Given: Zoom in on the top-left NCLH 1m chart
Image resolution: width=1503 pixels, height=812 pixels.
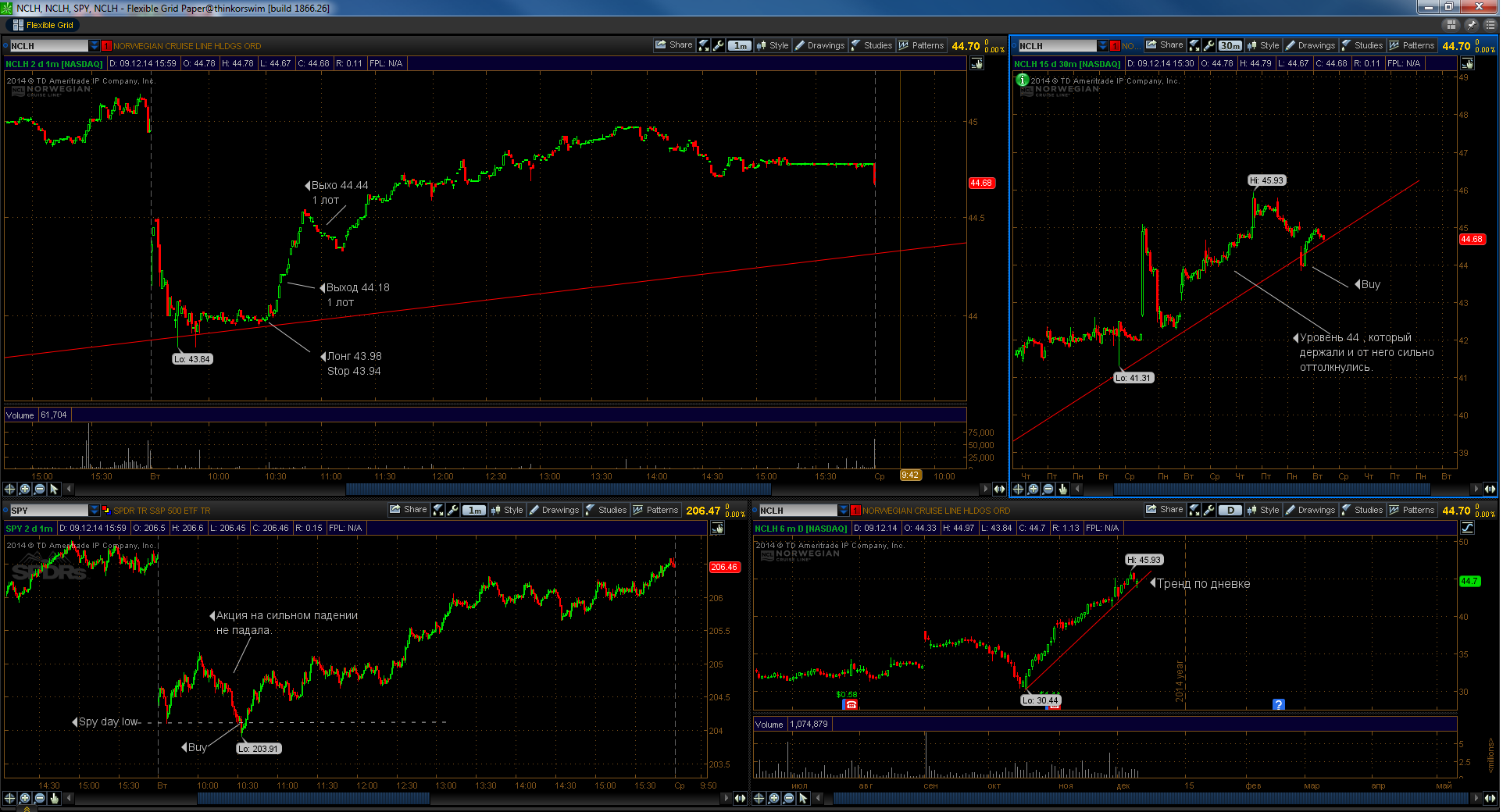Looking at the screenshot, I should [25, 489].
